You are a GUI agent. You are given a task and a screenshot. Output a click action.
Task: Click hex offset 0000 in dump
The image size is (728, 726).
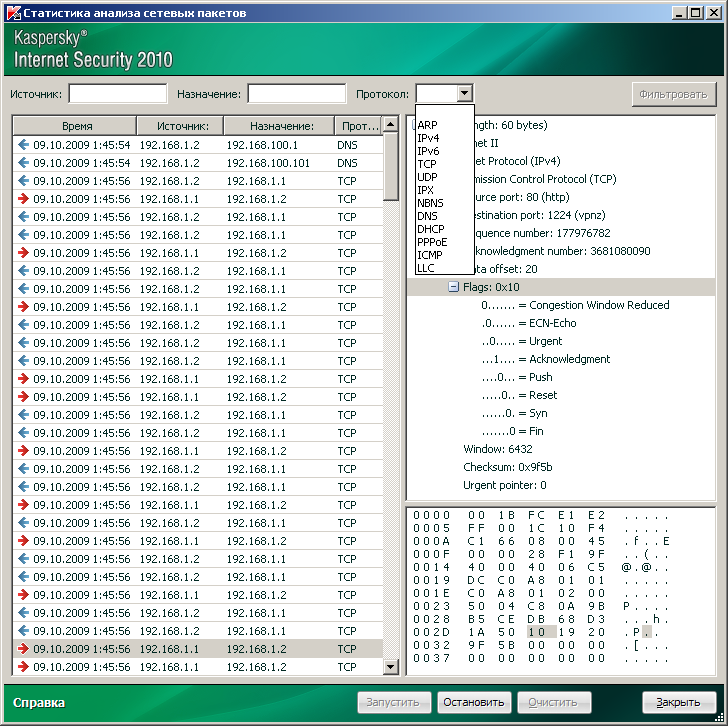click(431, 515)
